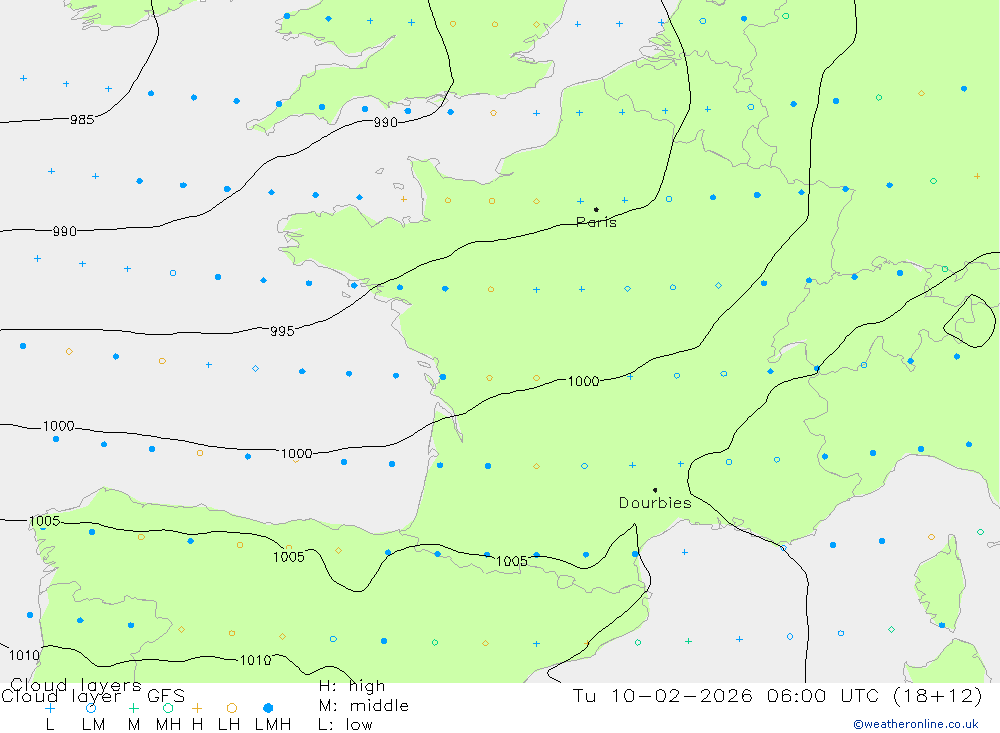Click the orange plus H legend symbol
The height and width of the screenshot is (733, 1000).
click(197, 708)
